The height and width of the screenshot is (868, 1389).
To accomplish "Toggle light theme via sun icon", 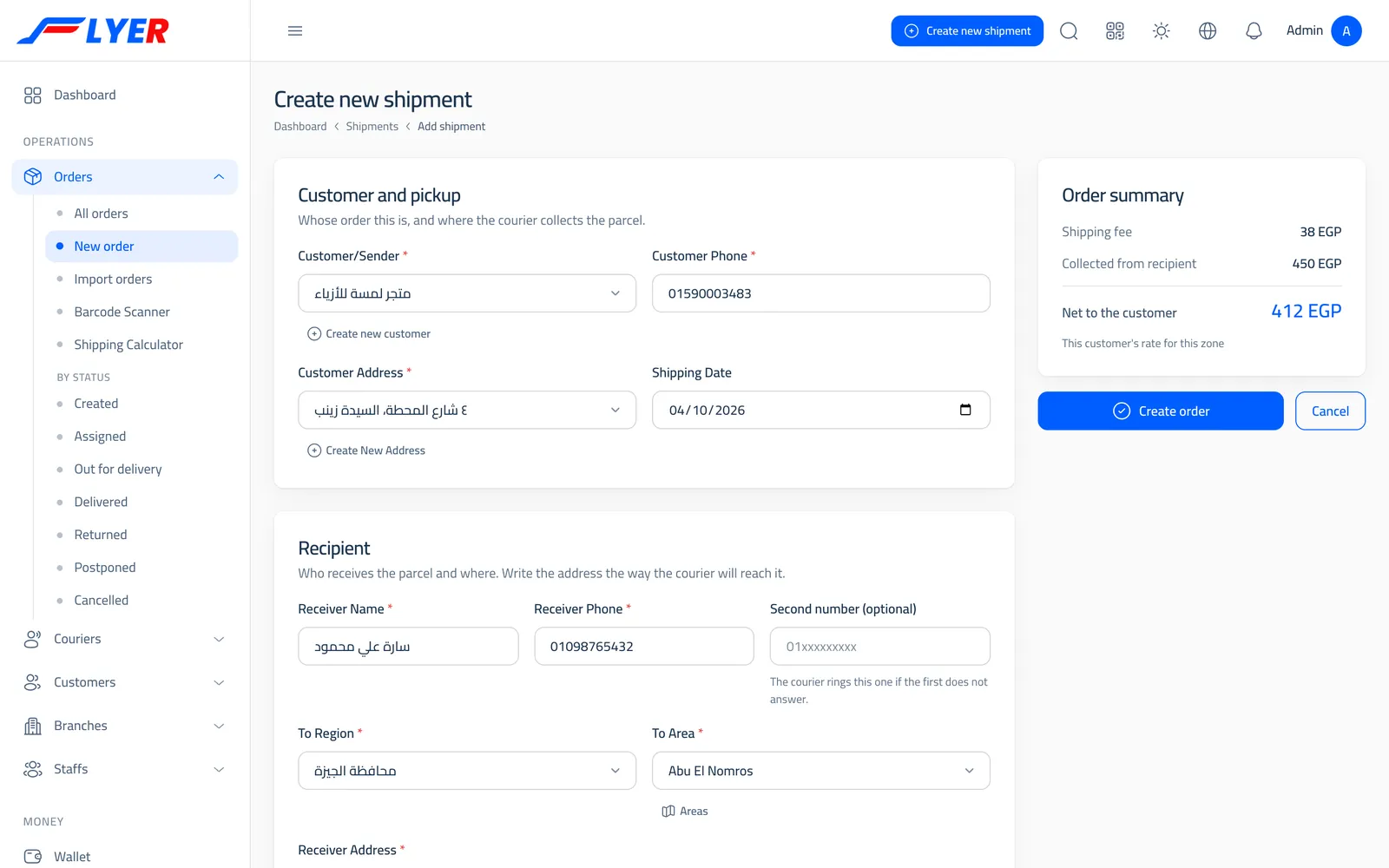I will [1161, 31].
